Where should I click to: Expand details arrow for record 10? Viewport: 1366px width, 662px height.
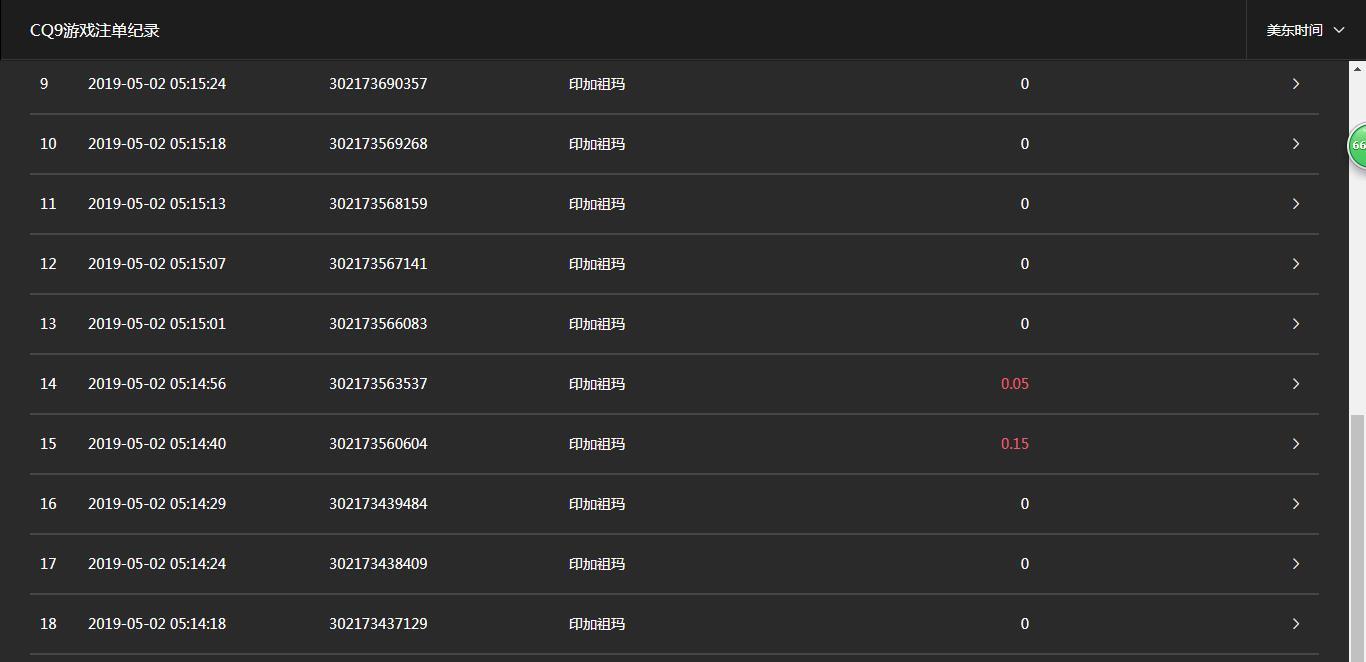pos(1295,144)
